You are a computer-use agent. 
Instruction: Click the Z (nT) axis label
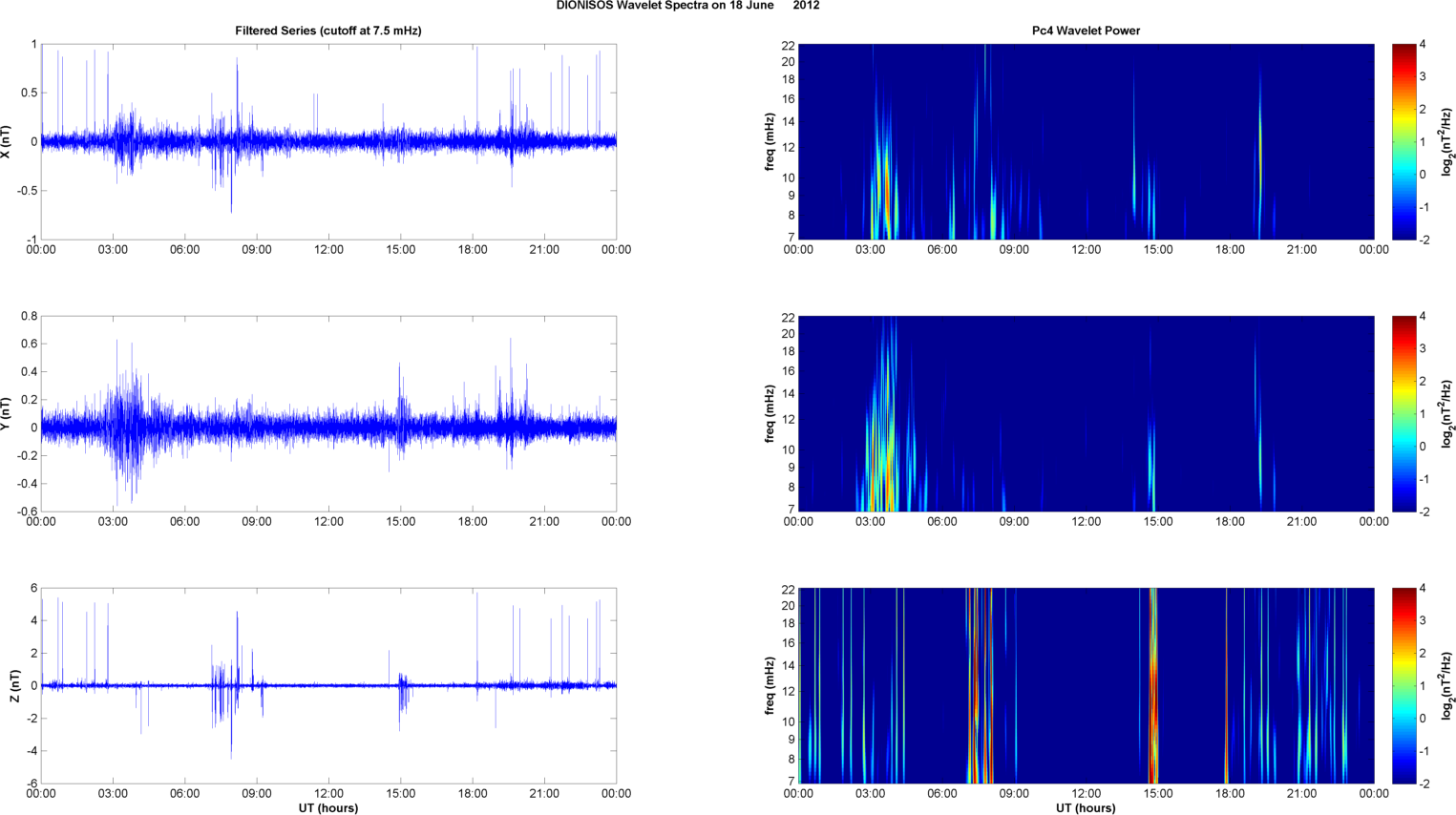pos(14,685)
